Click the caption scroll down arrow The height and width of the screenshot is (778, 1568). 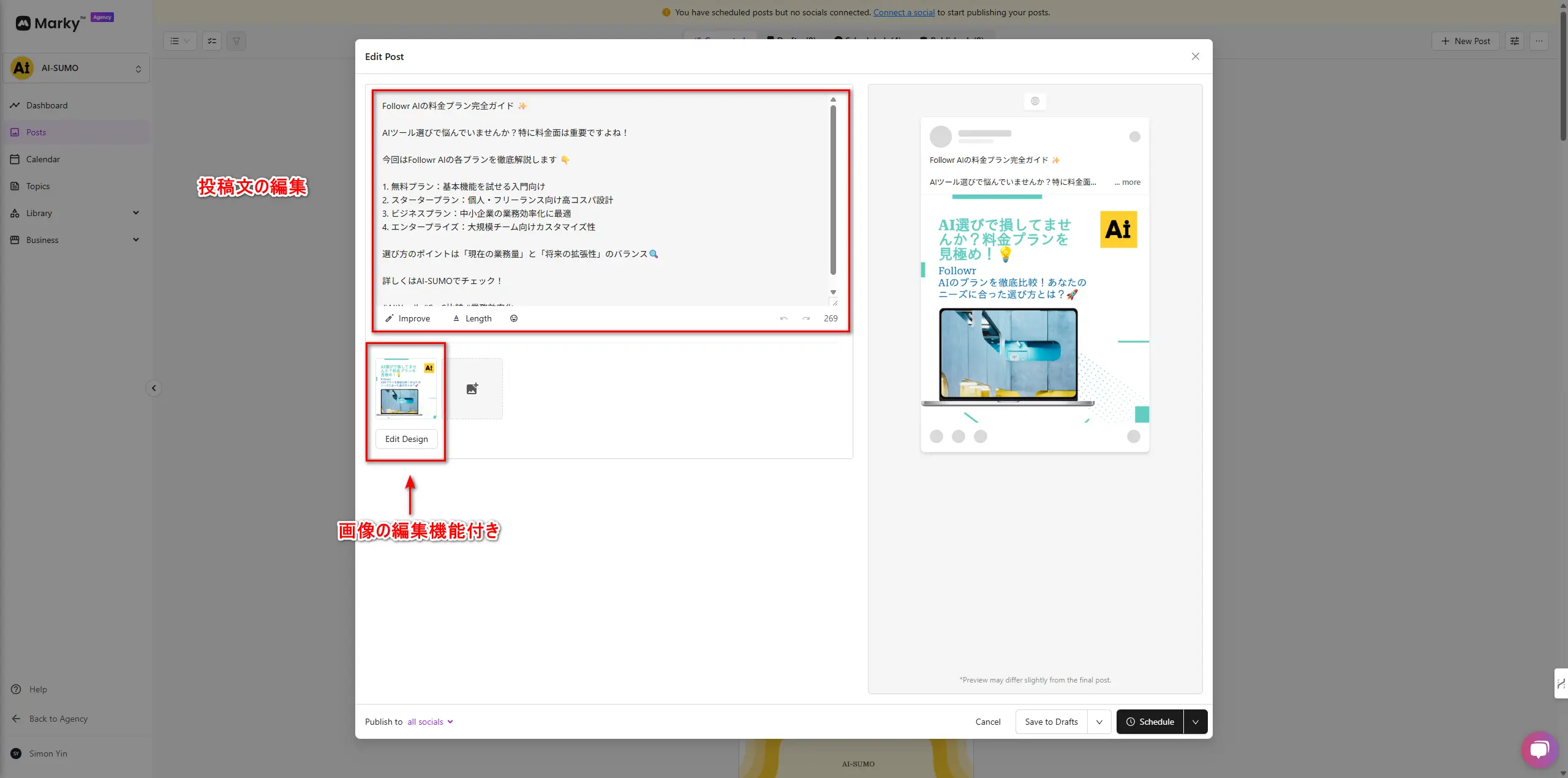coord(833,292)
